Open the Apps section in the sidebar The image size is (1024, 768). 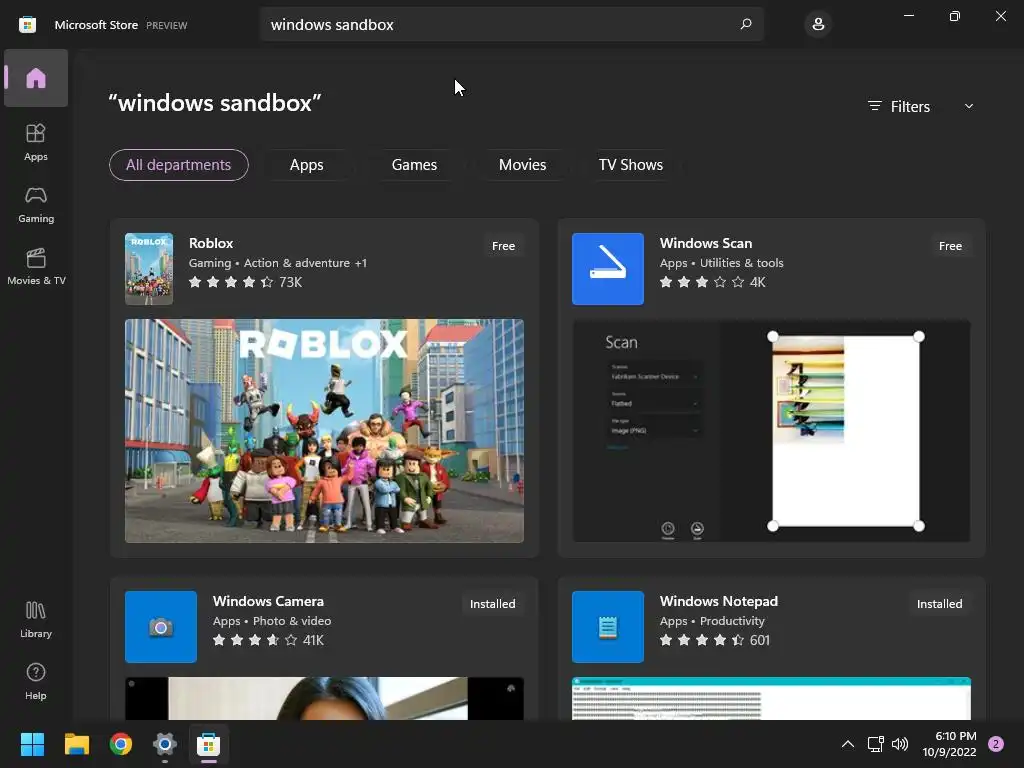pyautogui.click(x=36, y=142)
